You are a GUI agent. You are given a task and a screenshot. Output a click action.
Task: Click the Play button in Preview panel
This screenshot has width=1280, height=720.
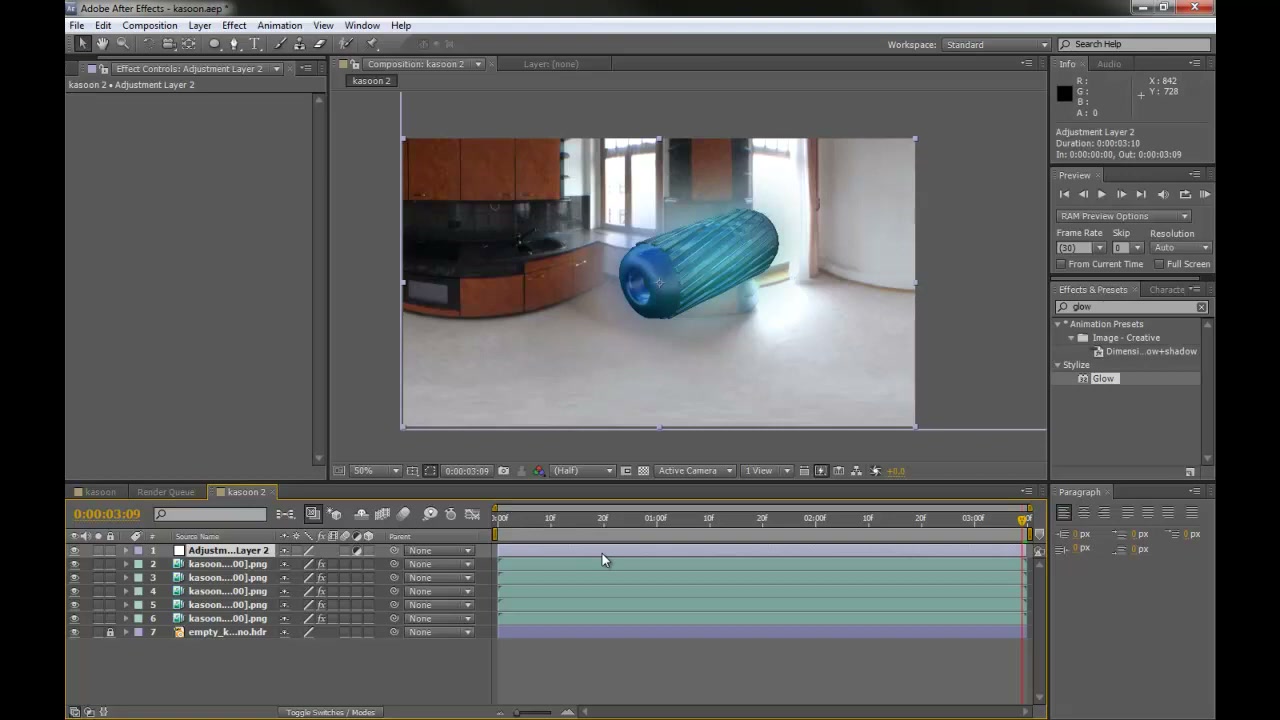pos(1102,195)
